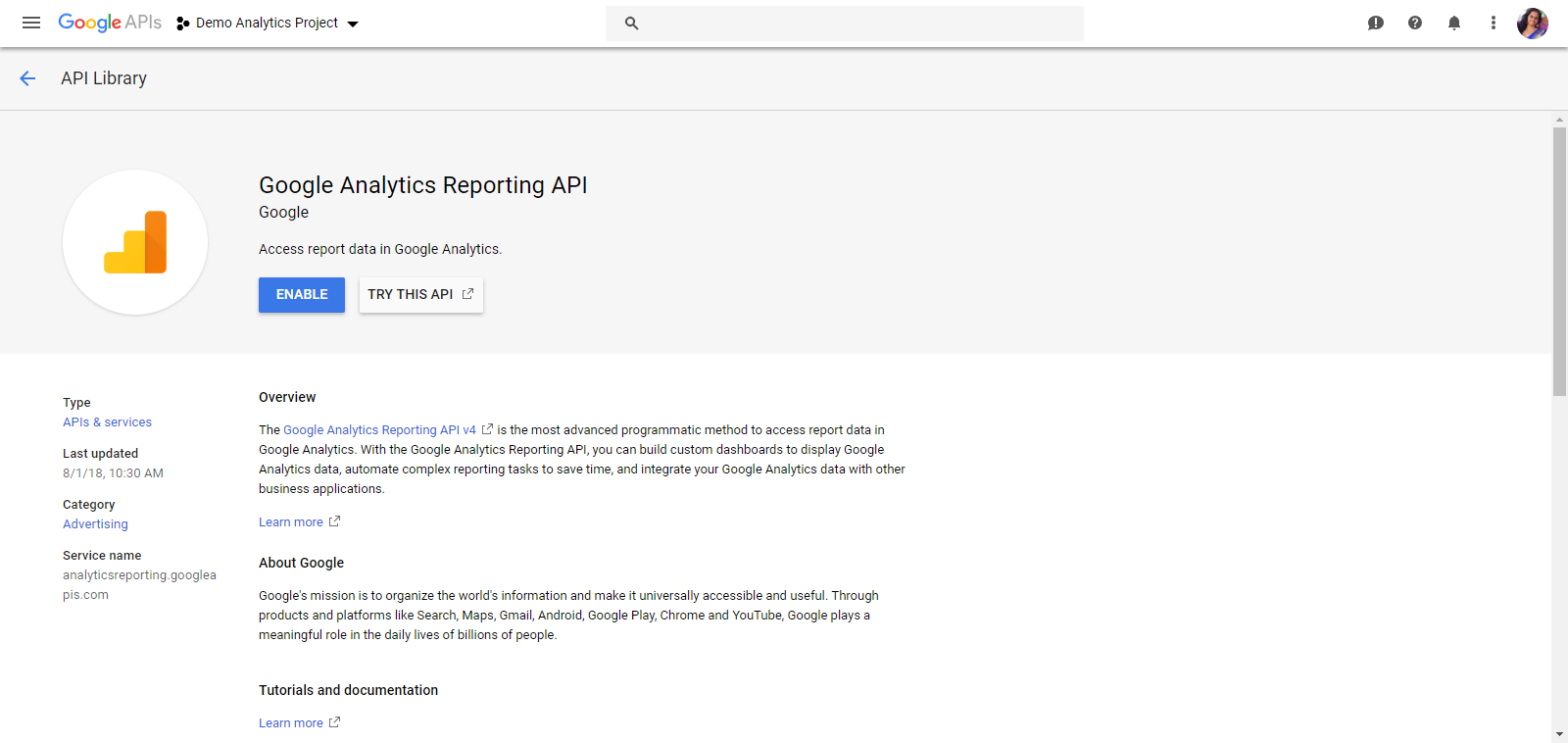This screenshot has height=743, width=1568.
Task: Open the three-dot more options menu
Action: 1494,23
